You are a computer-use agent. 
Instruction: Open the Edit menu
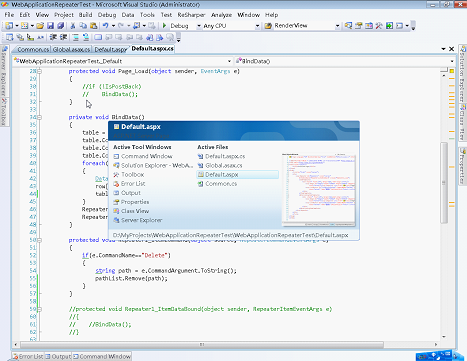pyautogui.click(x=25, y=15)
